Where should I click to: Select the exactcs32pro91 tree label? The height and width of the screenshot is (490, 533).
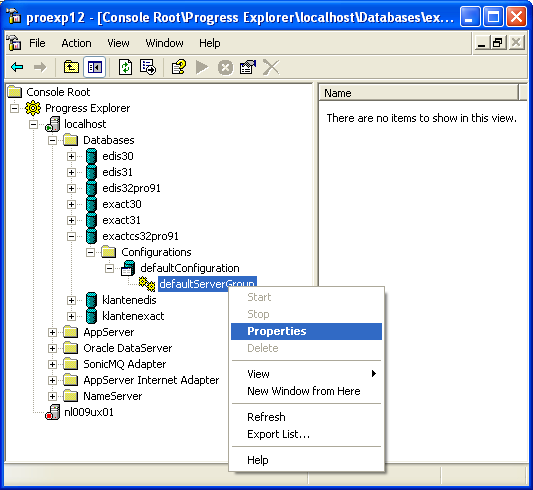(140, 236)
